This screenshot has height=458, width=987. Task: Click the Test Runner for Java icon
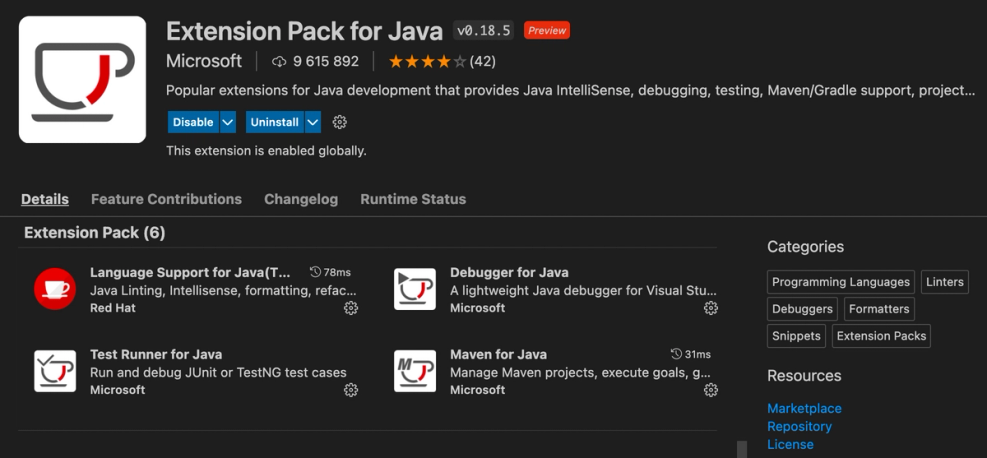(55, 371)
